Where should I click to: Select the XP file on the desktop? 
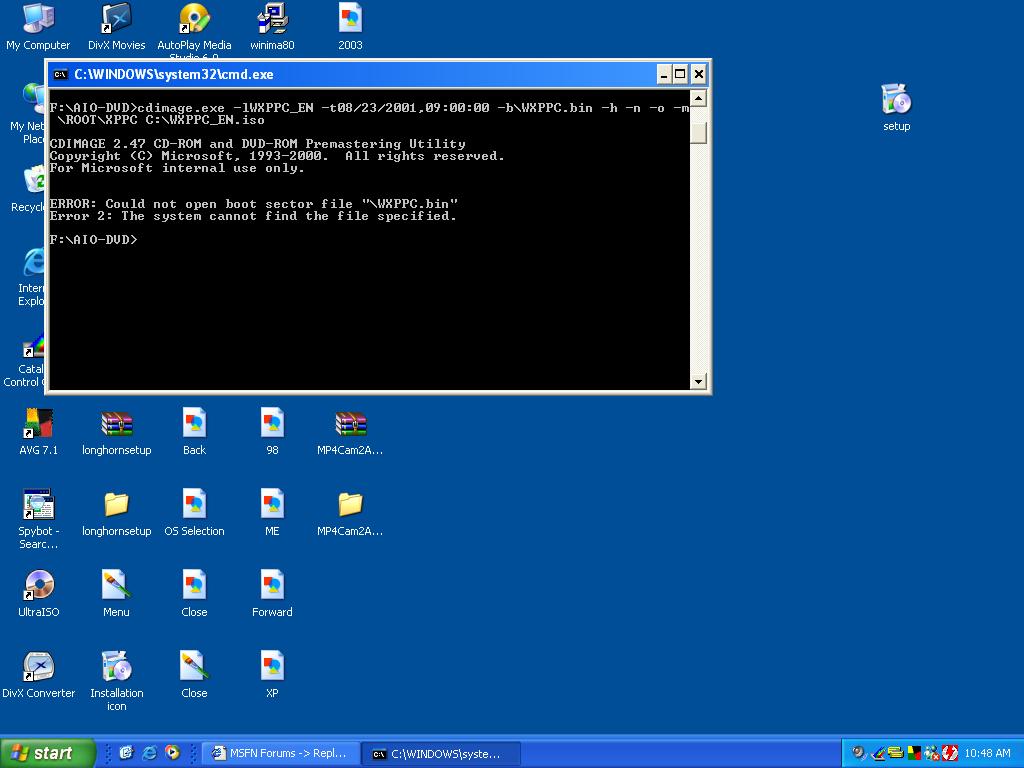pyautogui.click(x=272, y=675)
